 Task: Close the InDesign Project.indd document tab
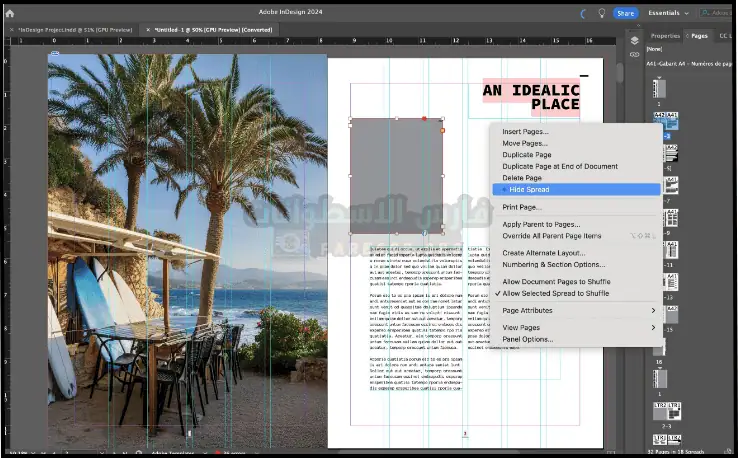point(12,30)
